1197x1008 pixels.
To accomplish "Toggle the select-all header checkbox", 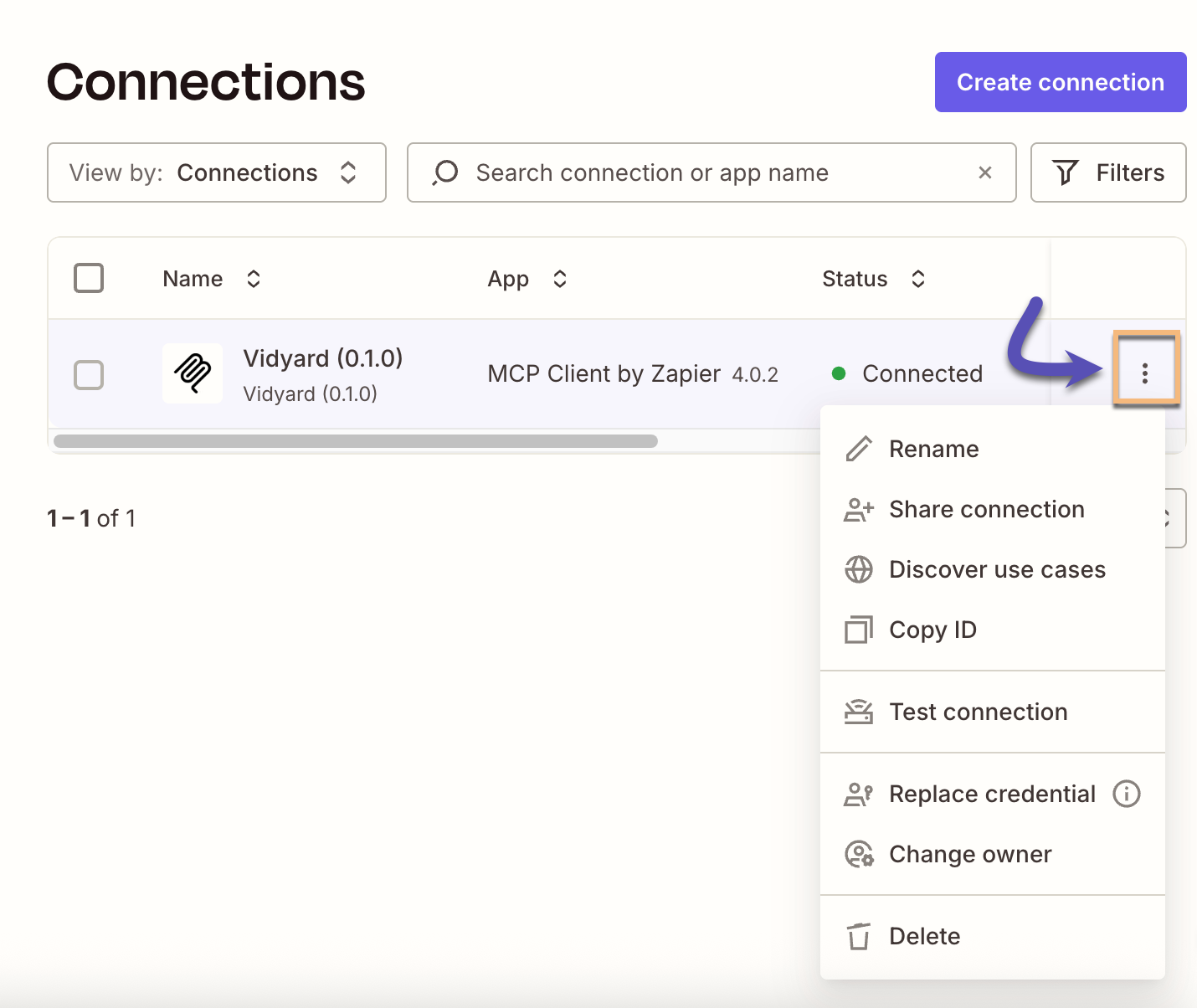I will pyautogui.click(x=89, y=278).
